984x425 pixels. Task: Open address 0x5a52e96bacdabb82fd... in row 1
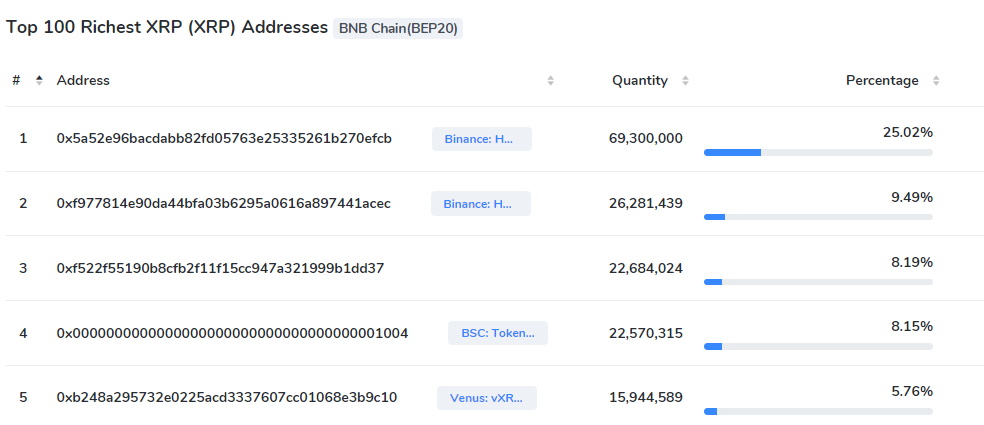pos(224,138)
